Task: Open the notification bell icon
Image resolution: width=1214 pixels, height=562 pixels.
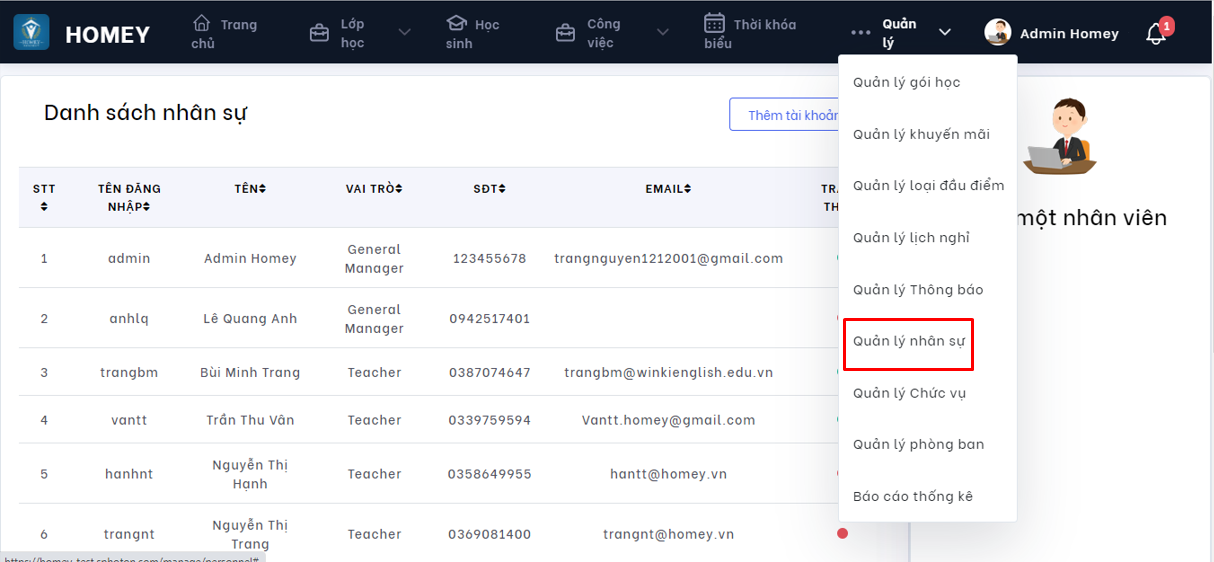Action: (x=1156, y=34)
